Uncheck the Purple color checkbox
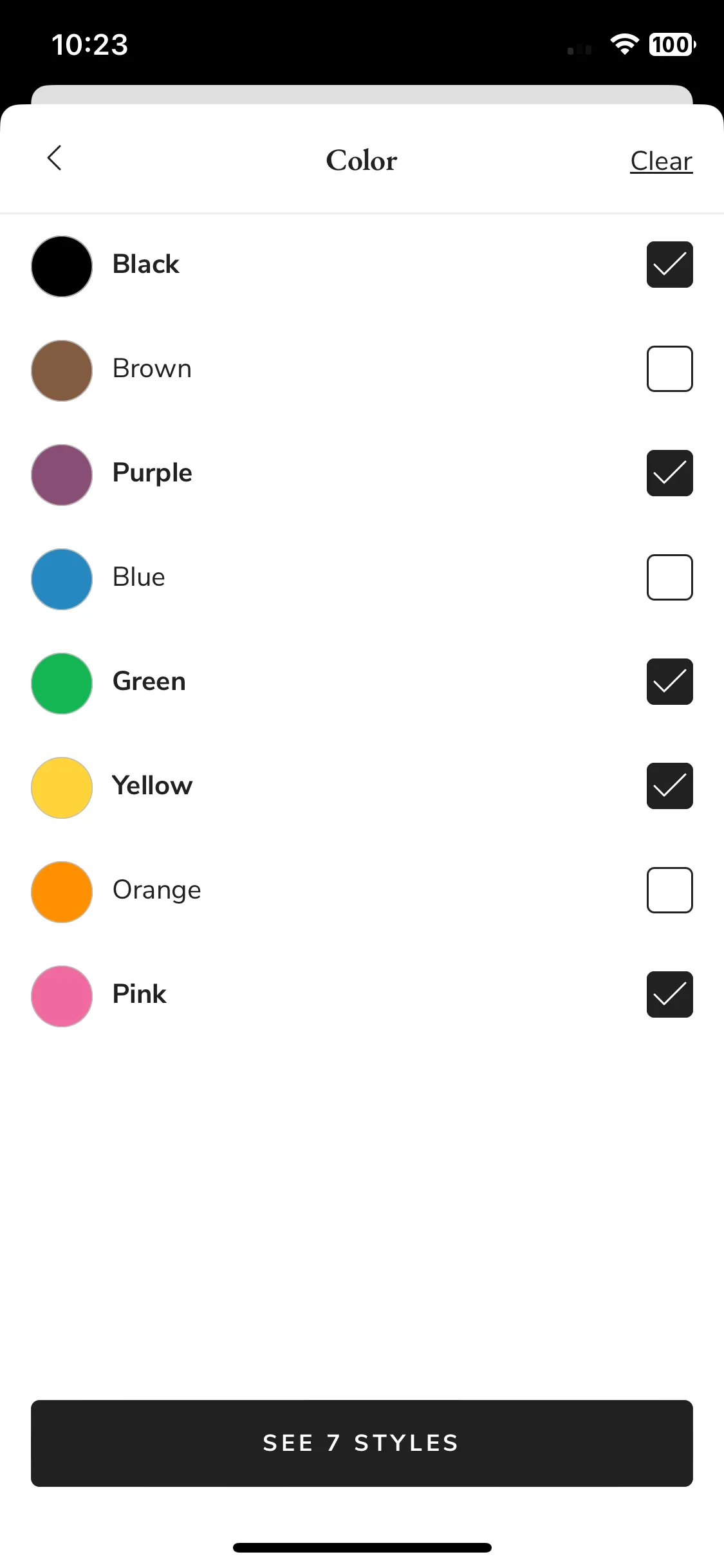Viewport: 724px width, 1568px height. click(669, 473)
